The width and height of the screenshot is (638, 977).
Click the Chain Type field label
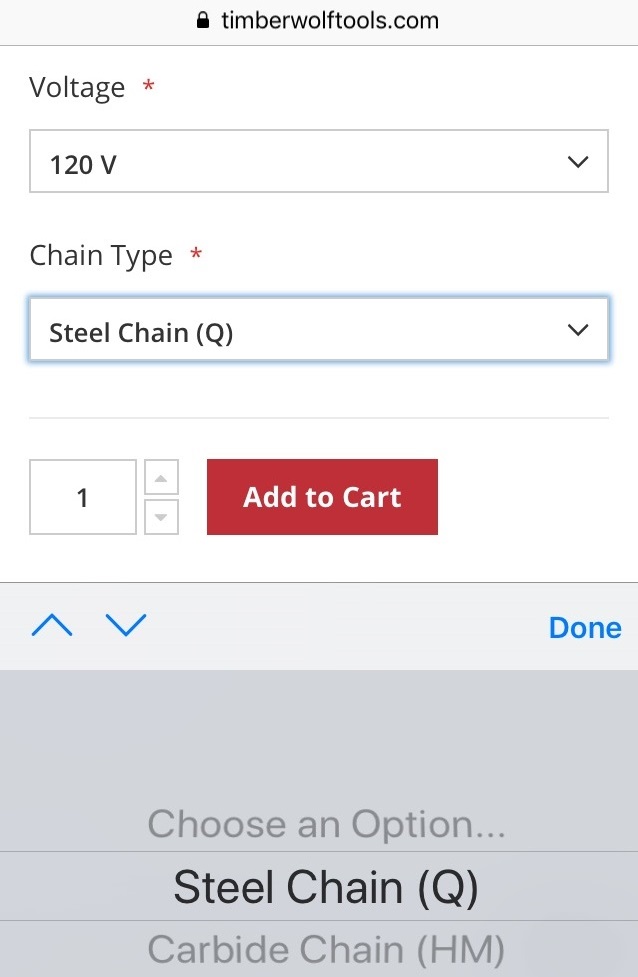101,256
